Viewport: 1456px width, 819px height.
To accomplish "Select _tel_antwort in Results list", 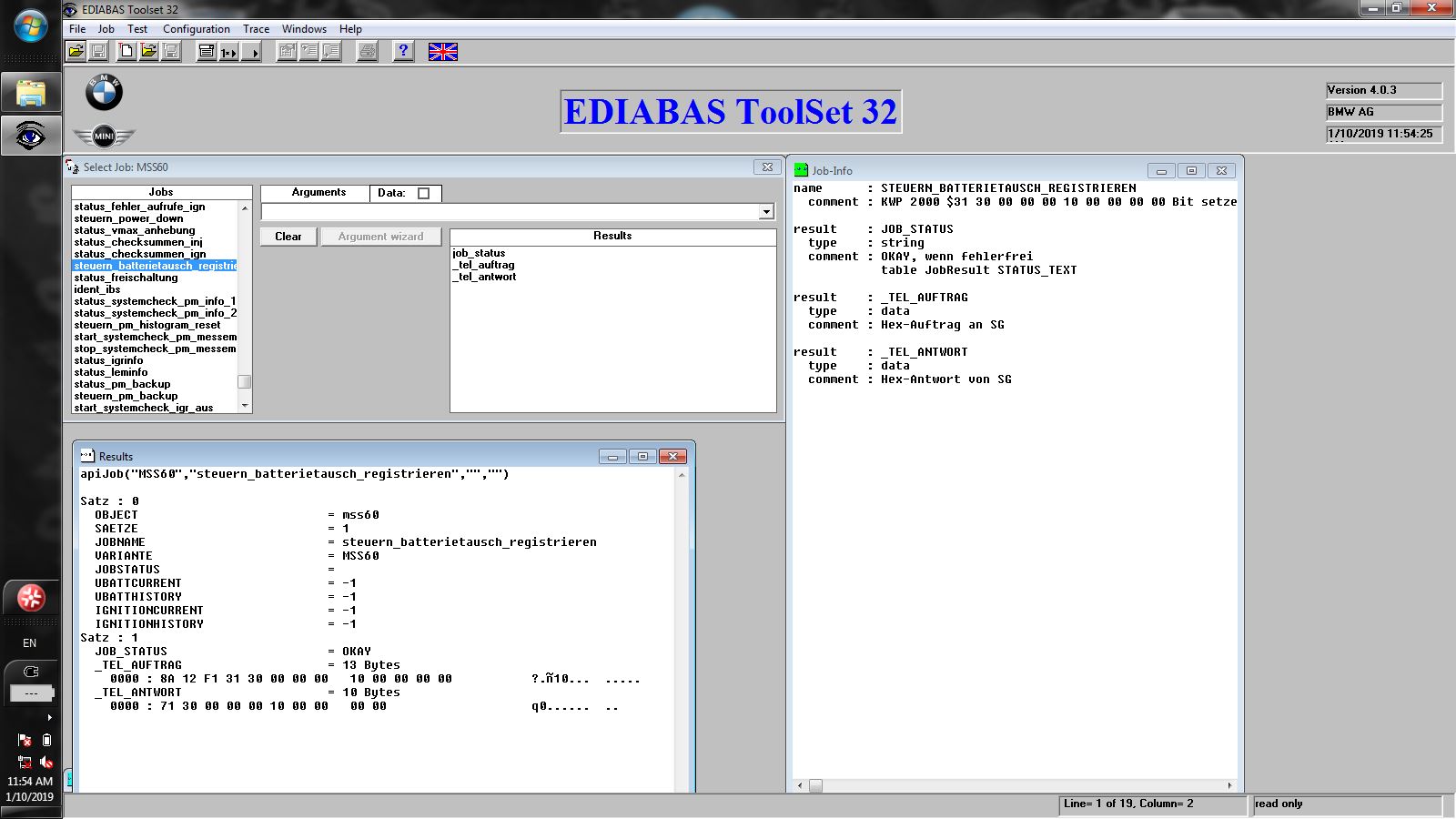I will click(484, 277).
